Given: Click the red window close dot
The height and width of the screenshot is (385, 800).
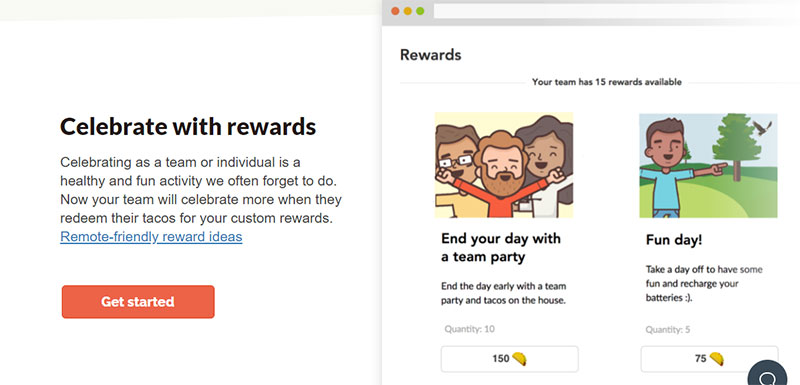Looking at the screenshot, I should [x=395, y=11].
